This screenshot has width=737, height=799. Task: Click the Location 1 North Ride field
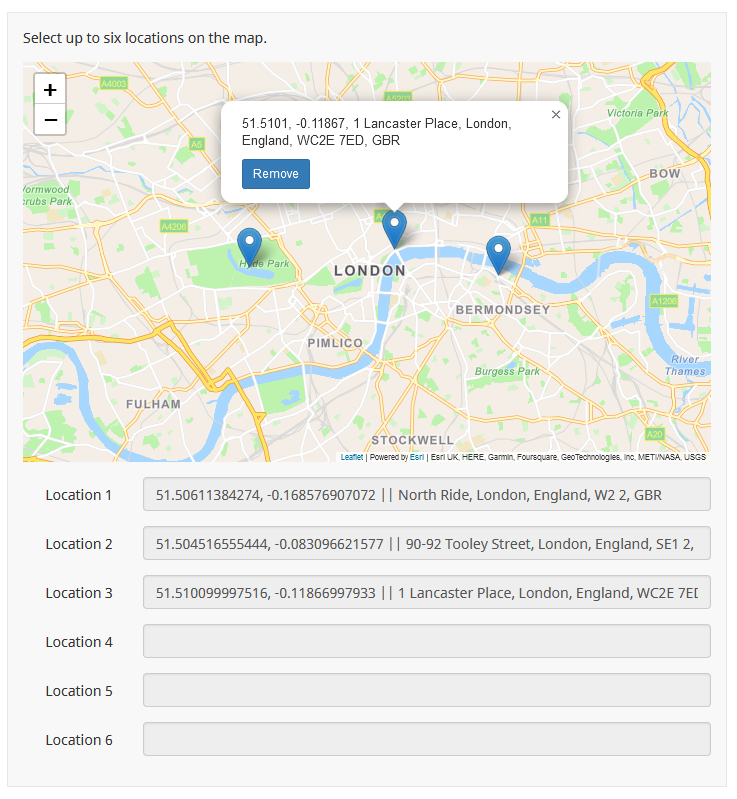426,495
